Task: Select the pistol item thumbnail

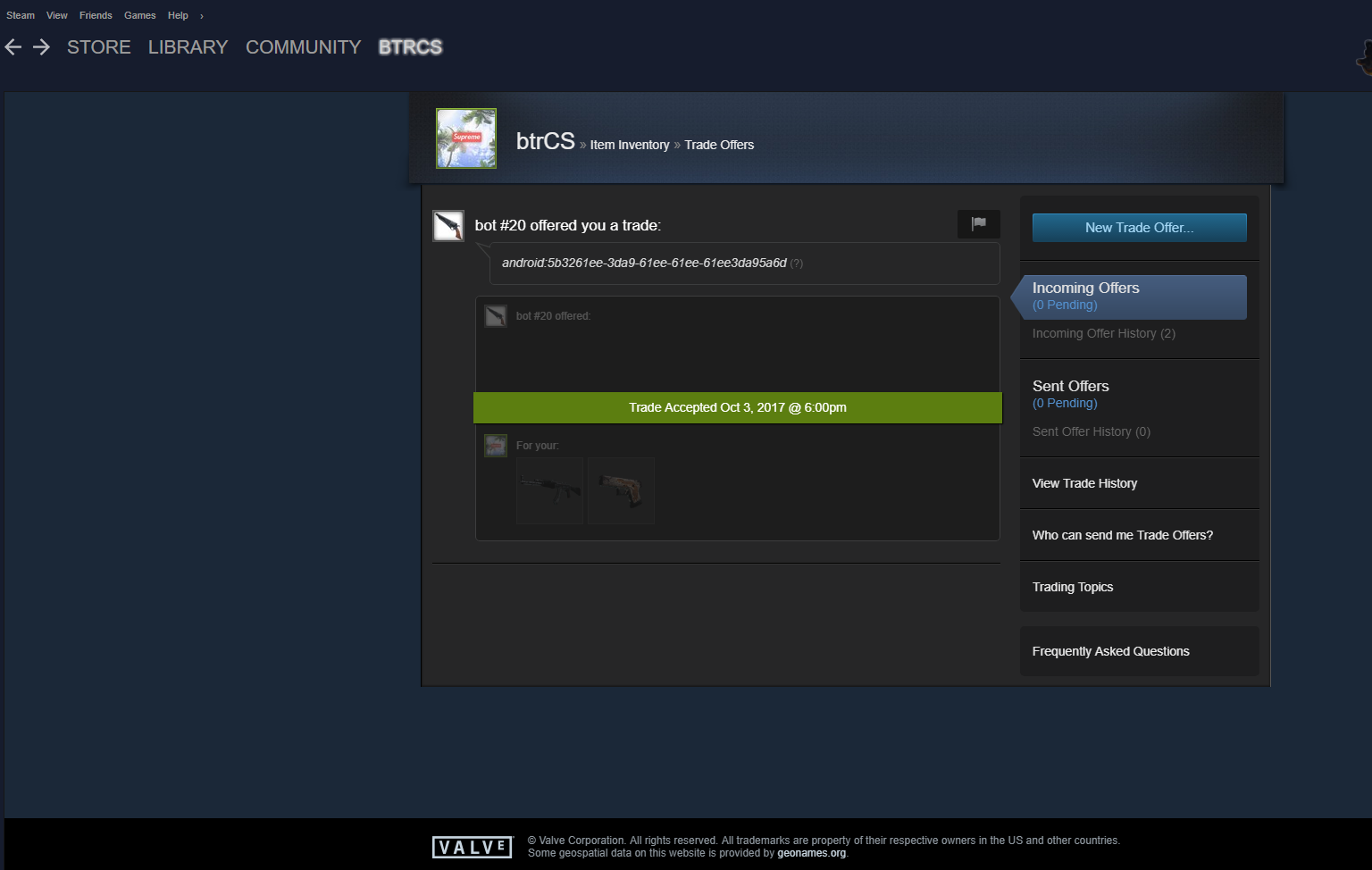Action: click(621, 490)
